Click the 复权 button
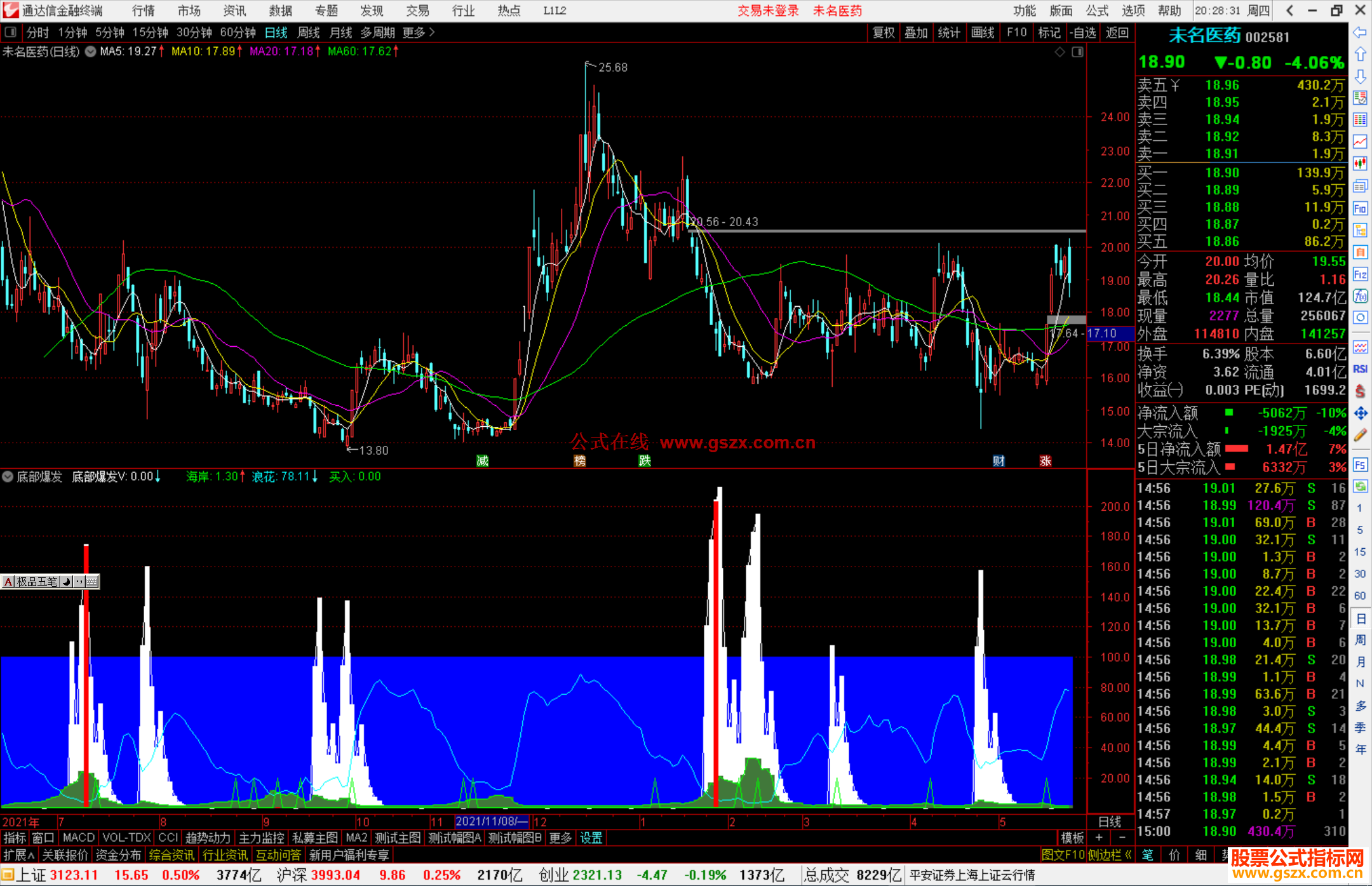The image size is (1372, 886). coord(884,32)
